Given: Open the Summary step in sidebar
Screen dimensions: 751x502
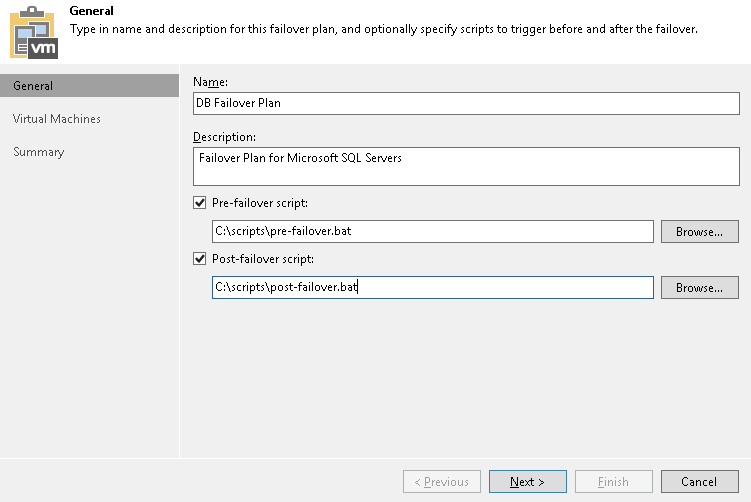Looking at the screenshot, I should coord(39,152).
